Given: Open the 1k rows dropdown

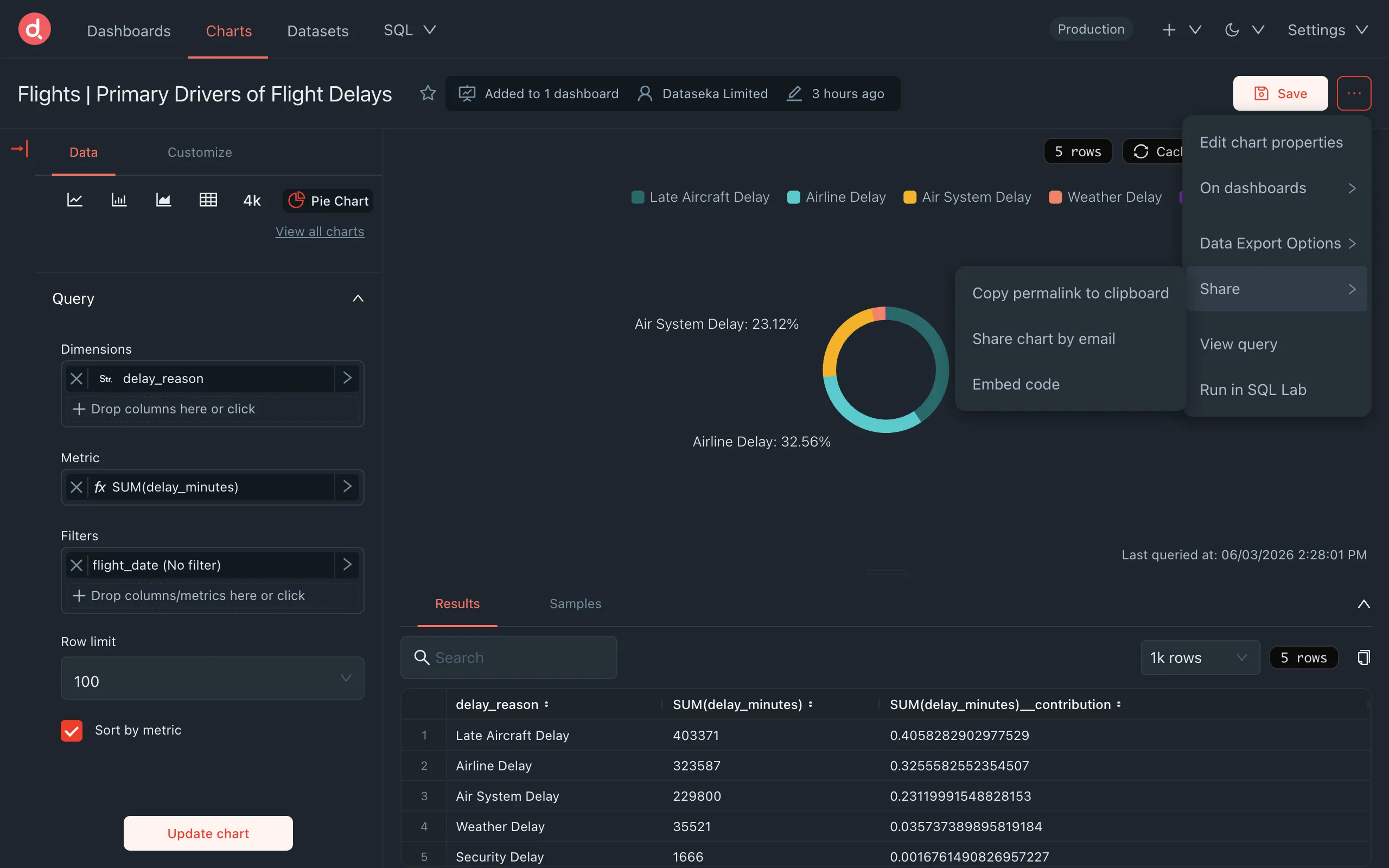Looking at the screenshot, I should click(x=1200, y=658).
